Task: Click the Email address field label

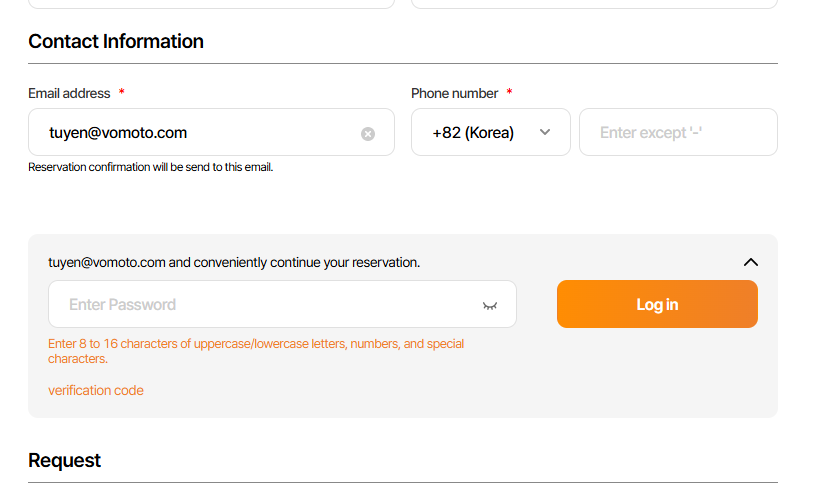Action: pos(69,93)
